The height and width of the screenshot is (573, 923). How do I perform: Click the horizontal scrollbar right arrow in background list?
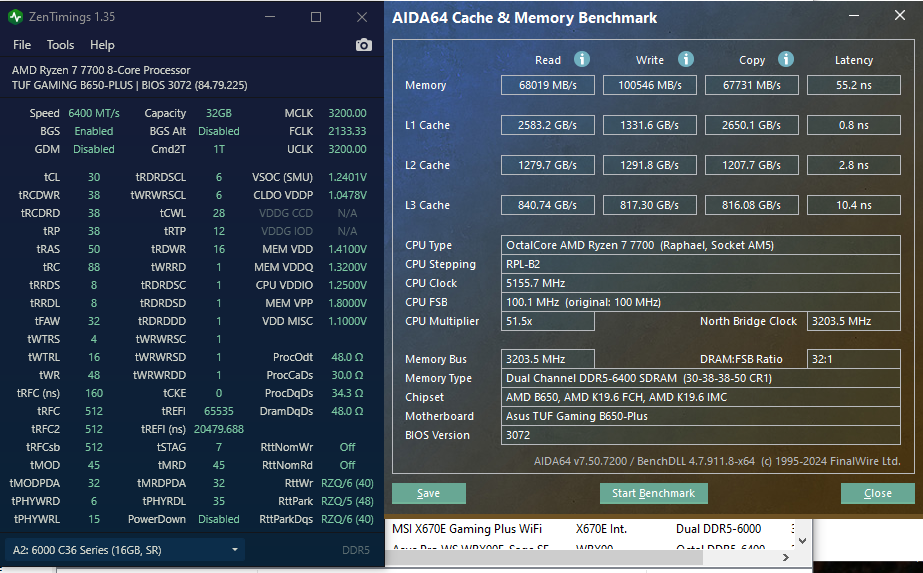coord(785,557)
